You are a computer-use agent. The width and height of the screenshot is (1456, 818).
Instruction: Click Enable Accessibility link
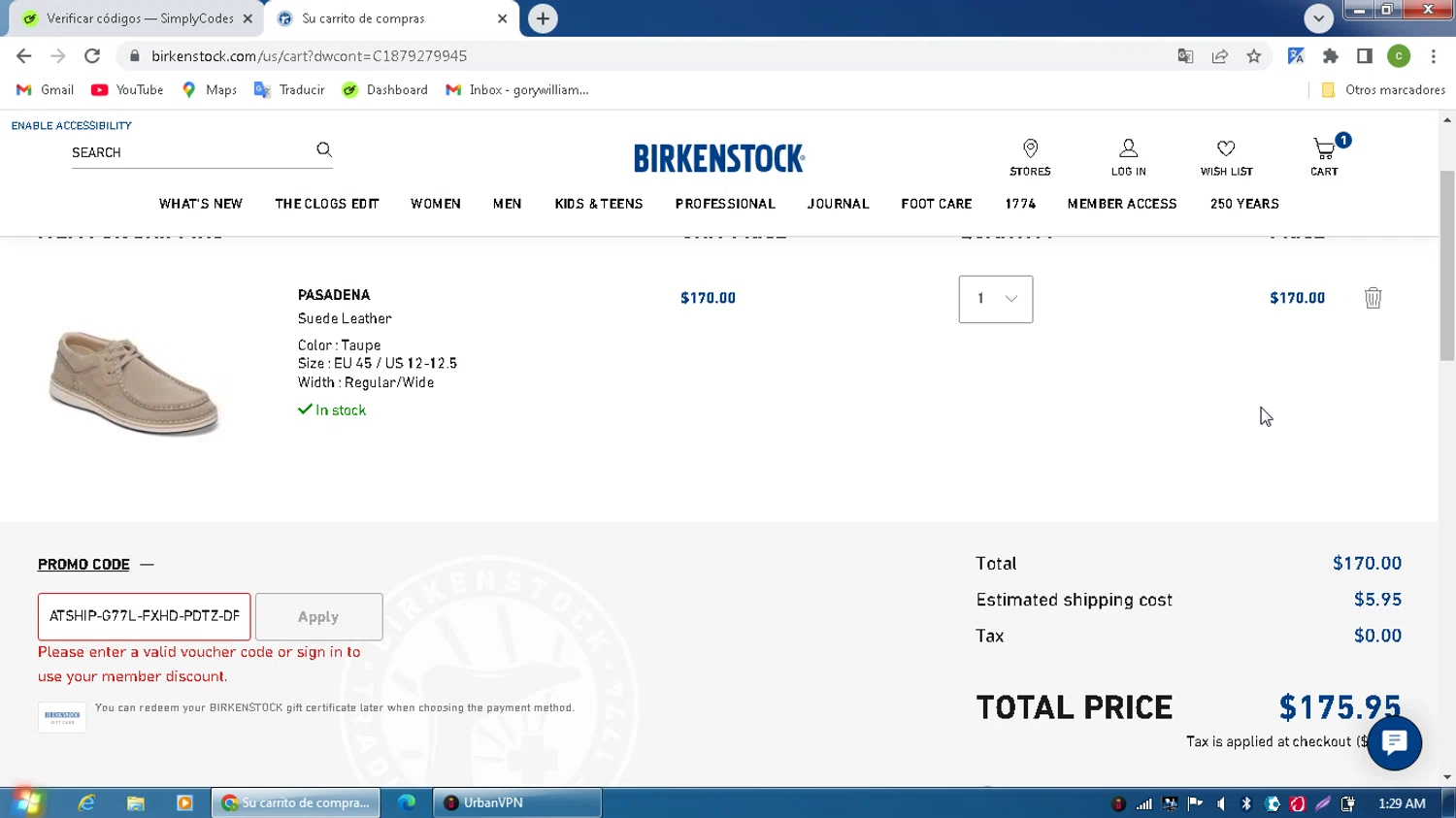click(x=72, y=125)
